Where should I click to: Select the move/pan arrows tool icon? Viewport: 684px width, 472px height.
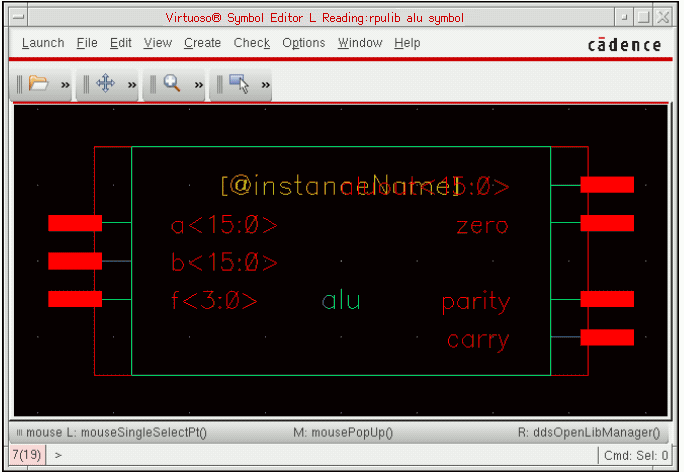pyautogui.click(x=105, y=85)
